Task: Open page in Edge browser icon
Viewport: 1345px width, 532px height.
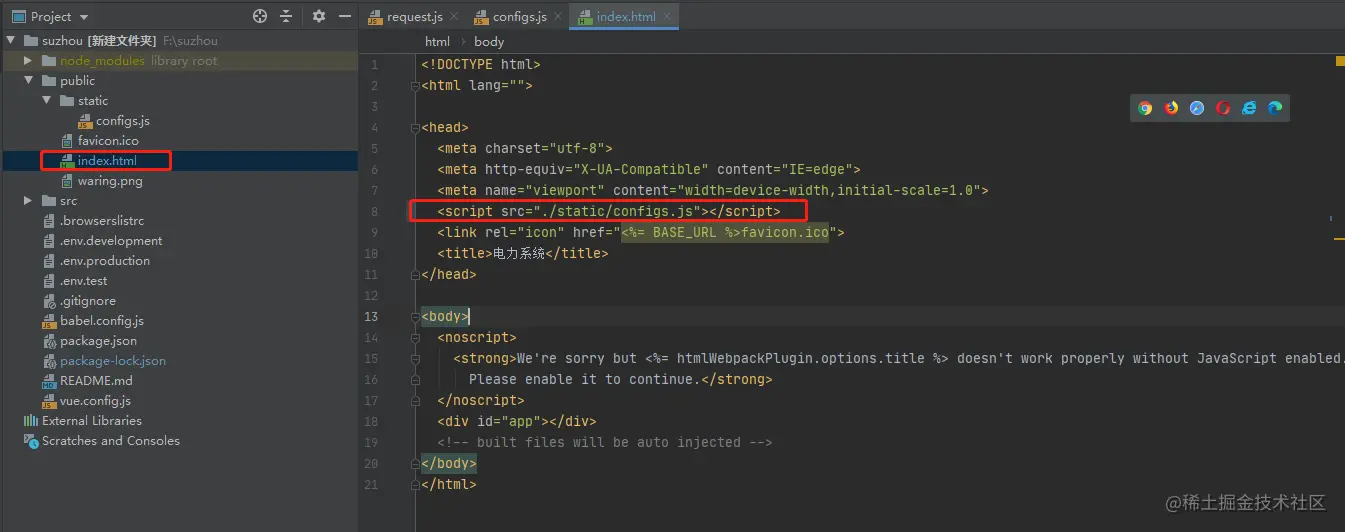Action: pos(1275,108)
